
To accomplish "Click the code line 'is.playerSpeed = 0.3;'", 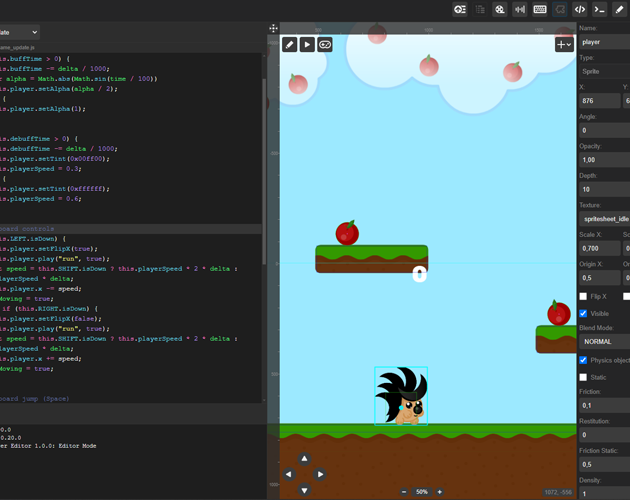I will (x=41, y=169).
